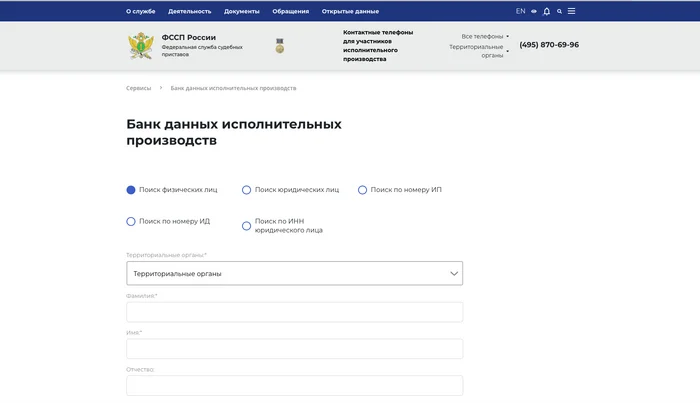Click phone number (495) 870-69-96
This screenshot has height=403, width=700.
(549, 45)
